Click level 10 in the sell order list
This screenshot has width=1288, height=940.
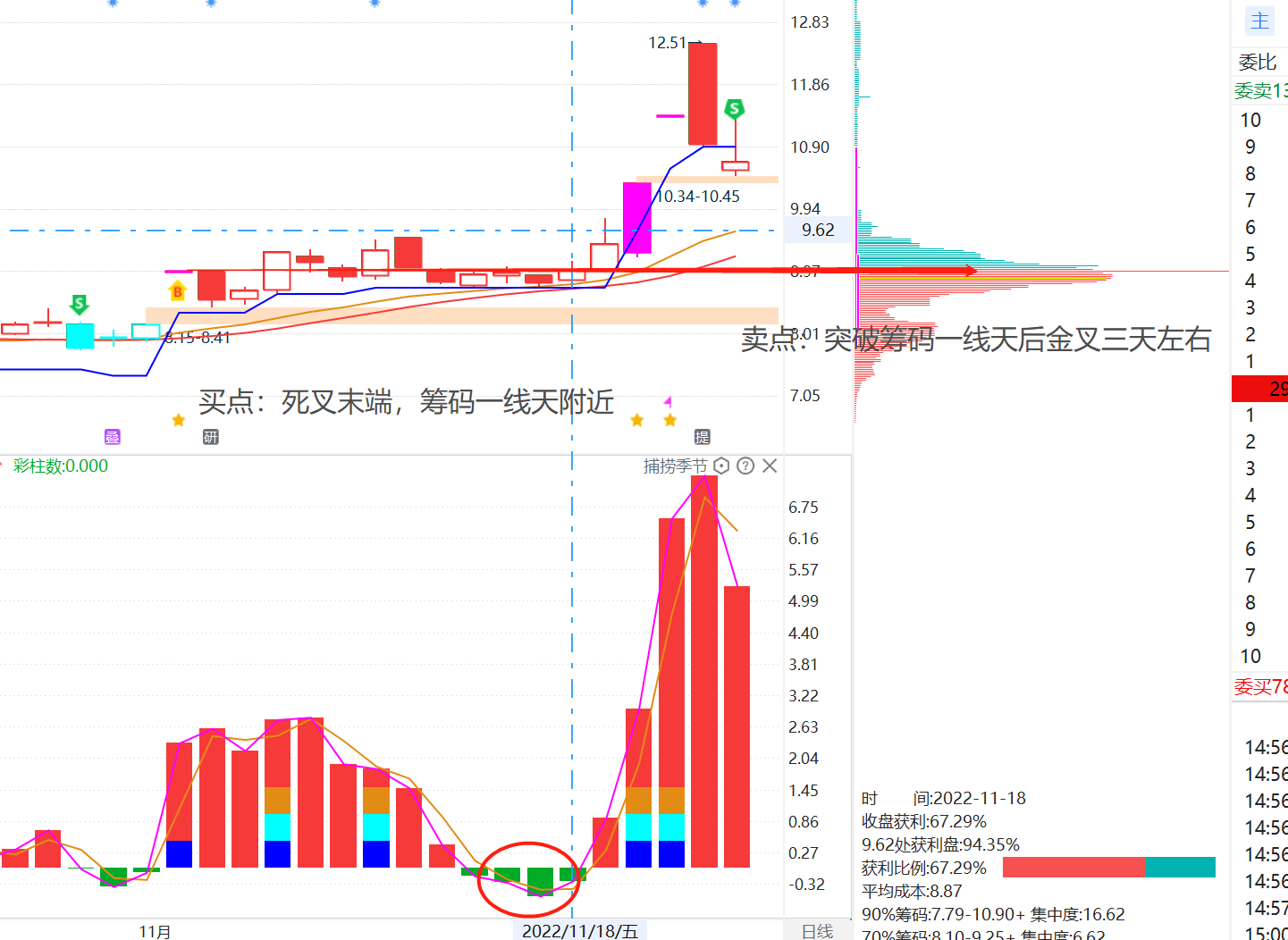[x=1250, y=120]
